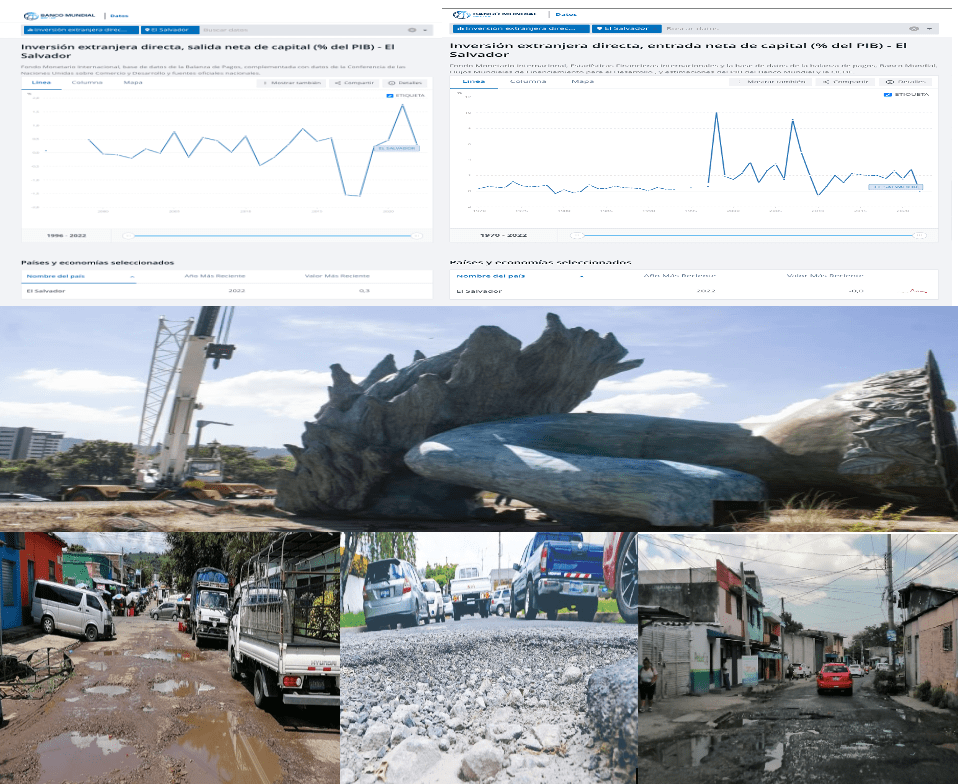Click Mostrar también button on the left chart
958x784 pixels.
291,83
